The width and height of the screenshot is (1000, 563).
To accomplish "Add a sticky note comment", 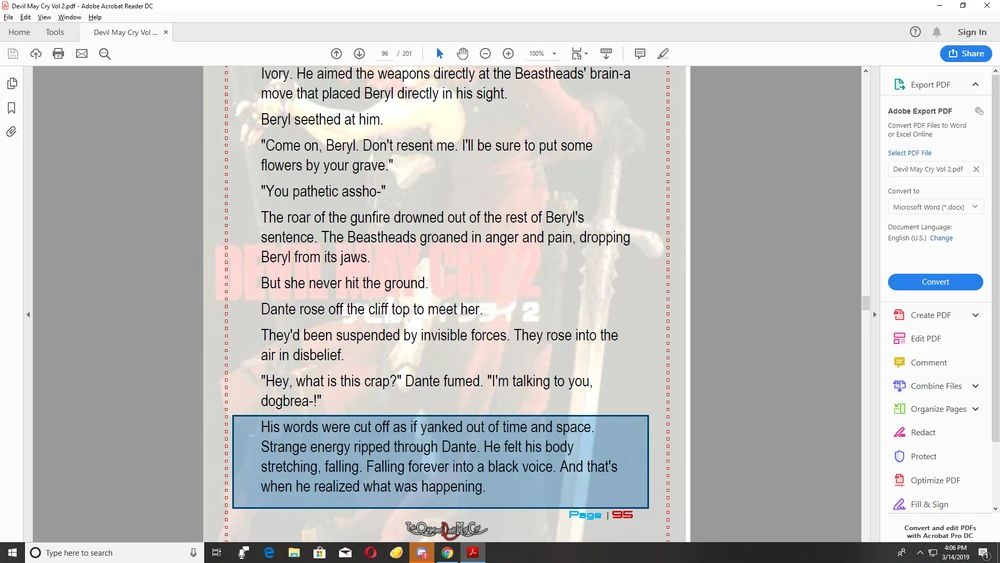I will click(x=640, y=54).
